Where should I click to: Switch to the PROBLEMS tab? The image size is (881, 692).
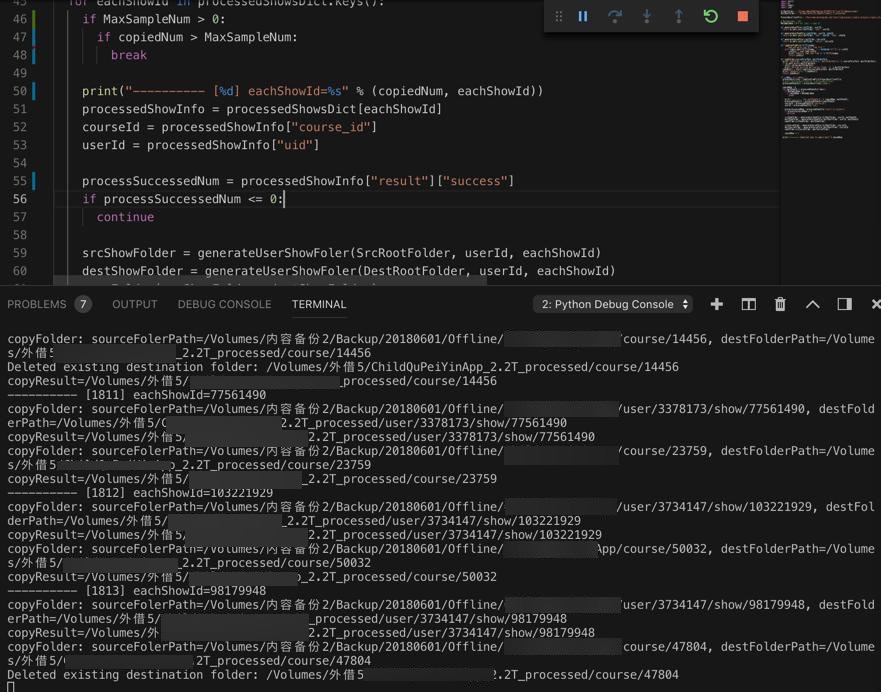(x=37, y=304)
